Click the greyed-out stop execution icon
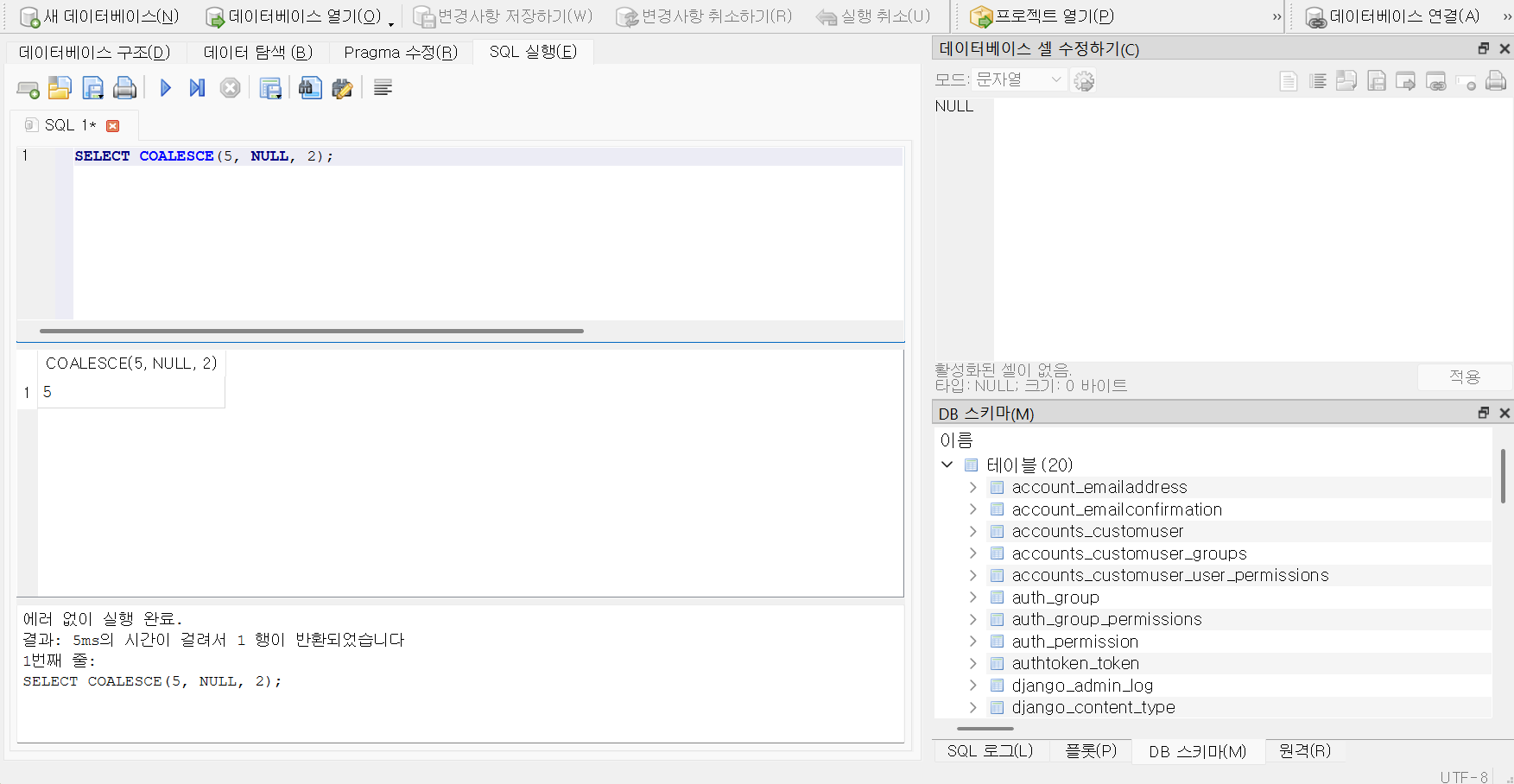 pos(230,88)
